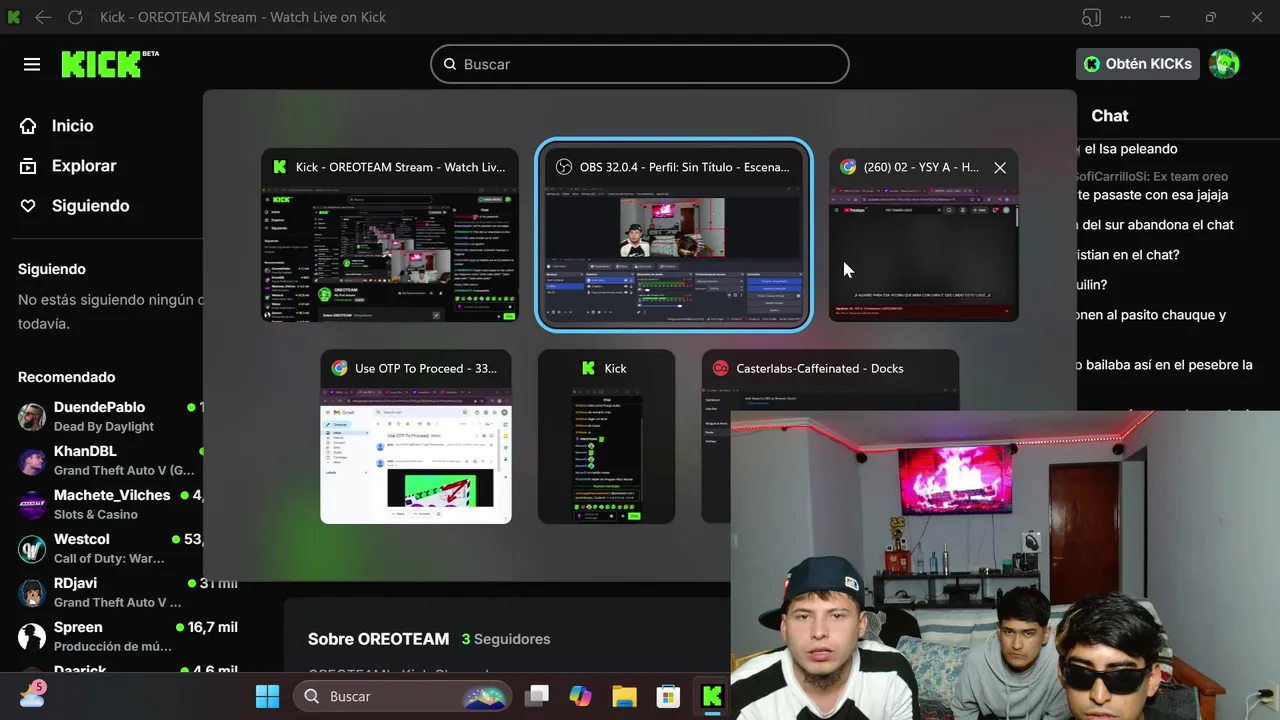Open Copilot from the taskbar
The image size is (1280, 720).
580,696
